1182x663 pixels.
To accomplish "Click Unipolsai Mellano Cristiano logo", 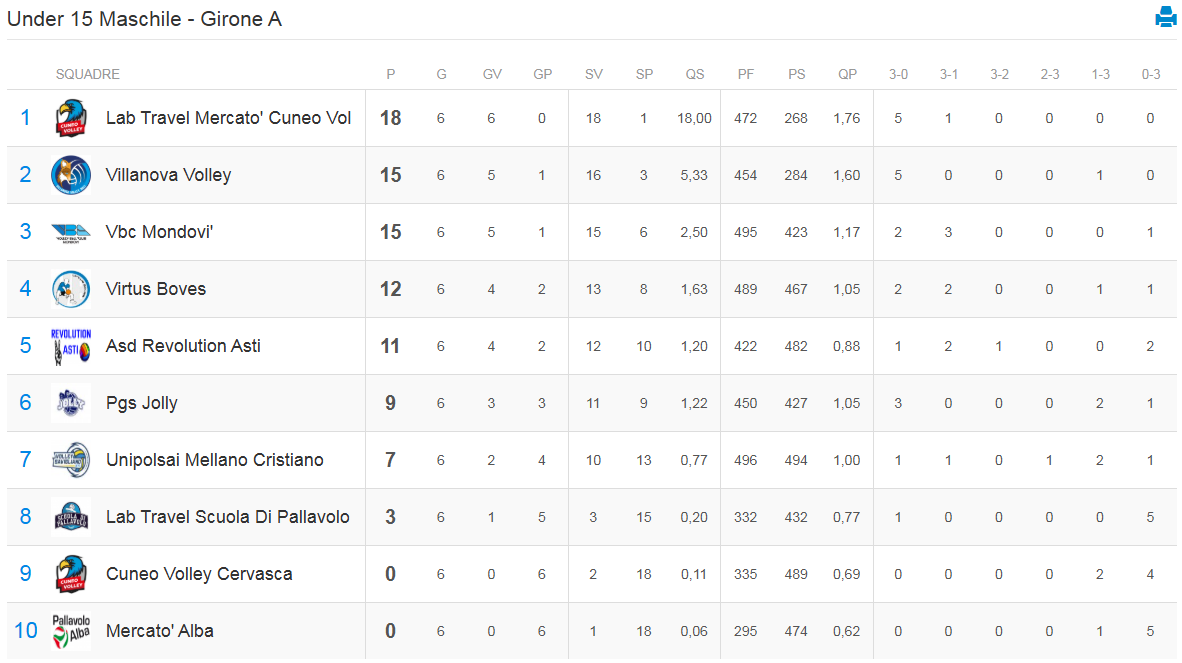I will point(71,460).
